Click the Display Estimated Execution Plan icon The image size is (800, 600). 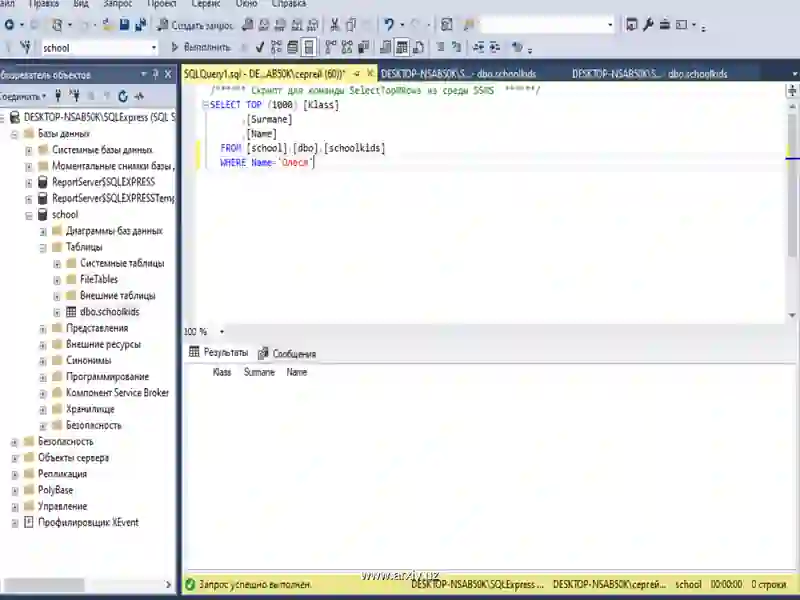pos(276,47)
